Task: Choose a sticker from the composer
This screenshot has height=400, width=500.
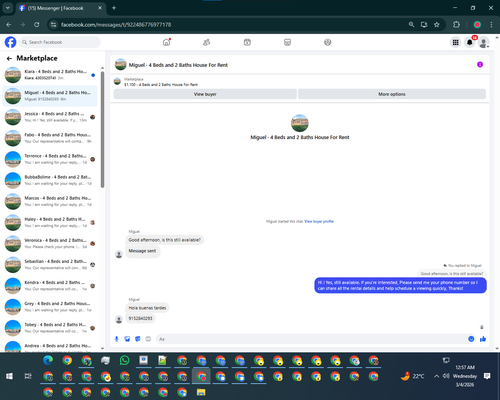Action: [x=138, y=339]
